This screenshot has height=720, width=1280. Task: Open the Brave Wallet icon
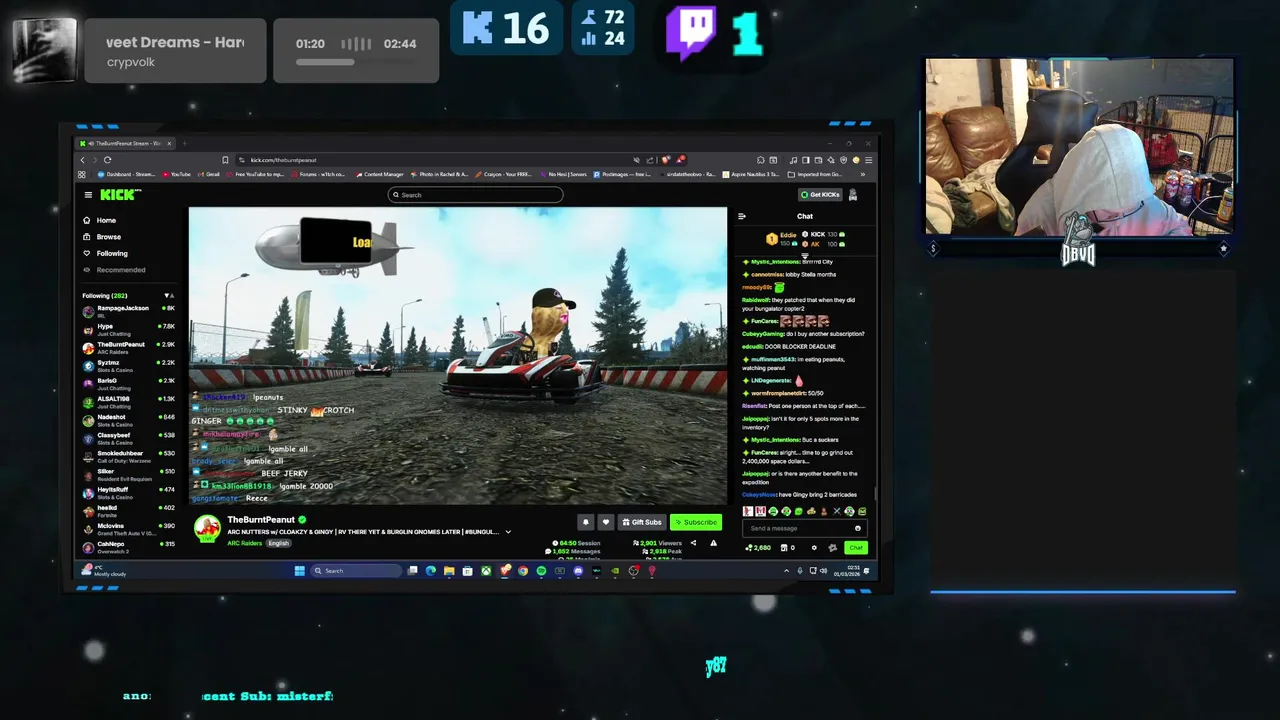point(818,160)
